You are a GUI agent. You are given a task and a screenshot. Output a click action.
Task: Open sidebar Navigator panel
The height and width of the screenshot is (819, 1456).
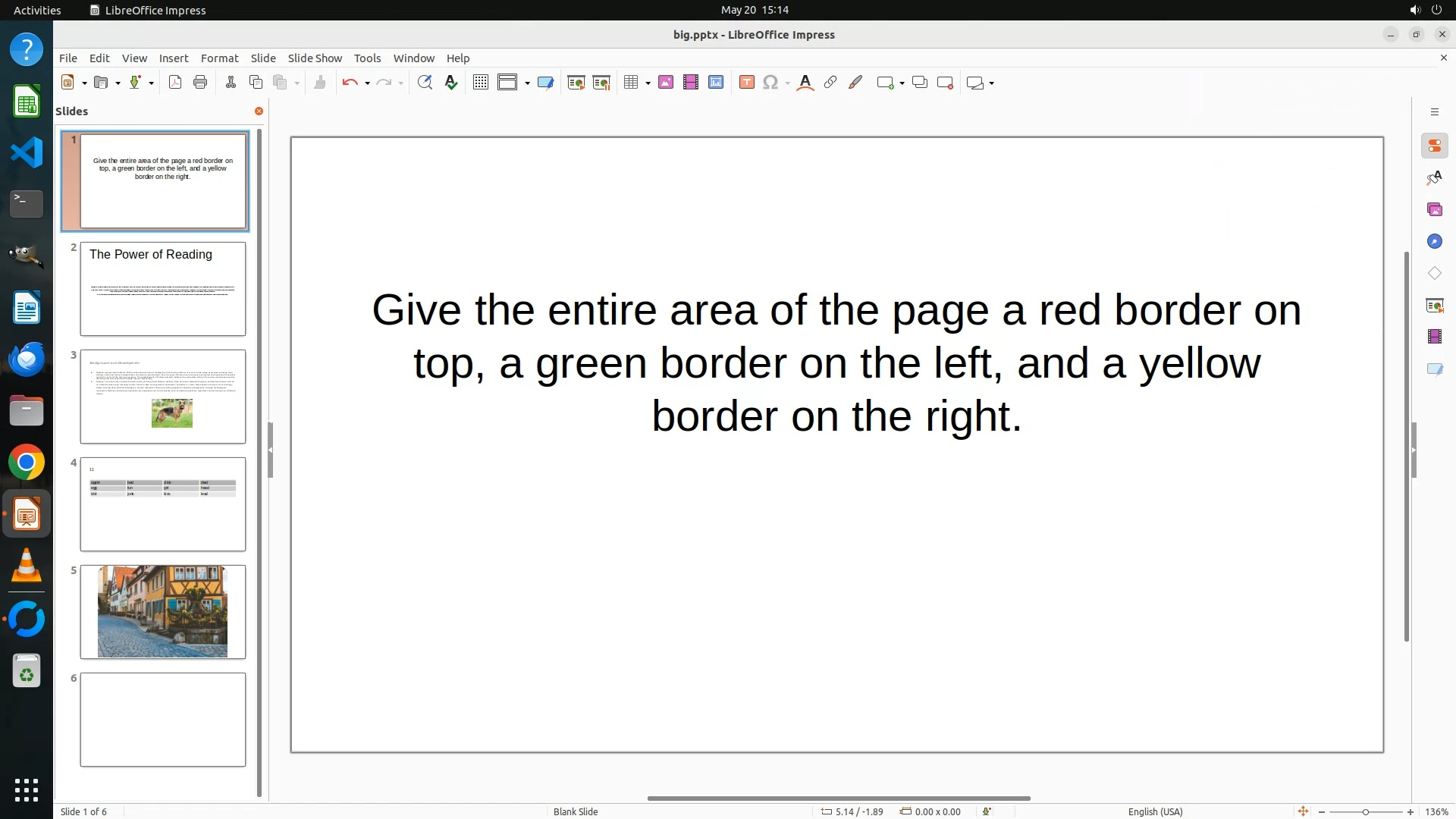[1434, 241]
